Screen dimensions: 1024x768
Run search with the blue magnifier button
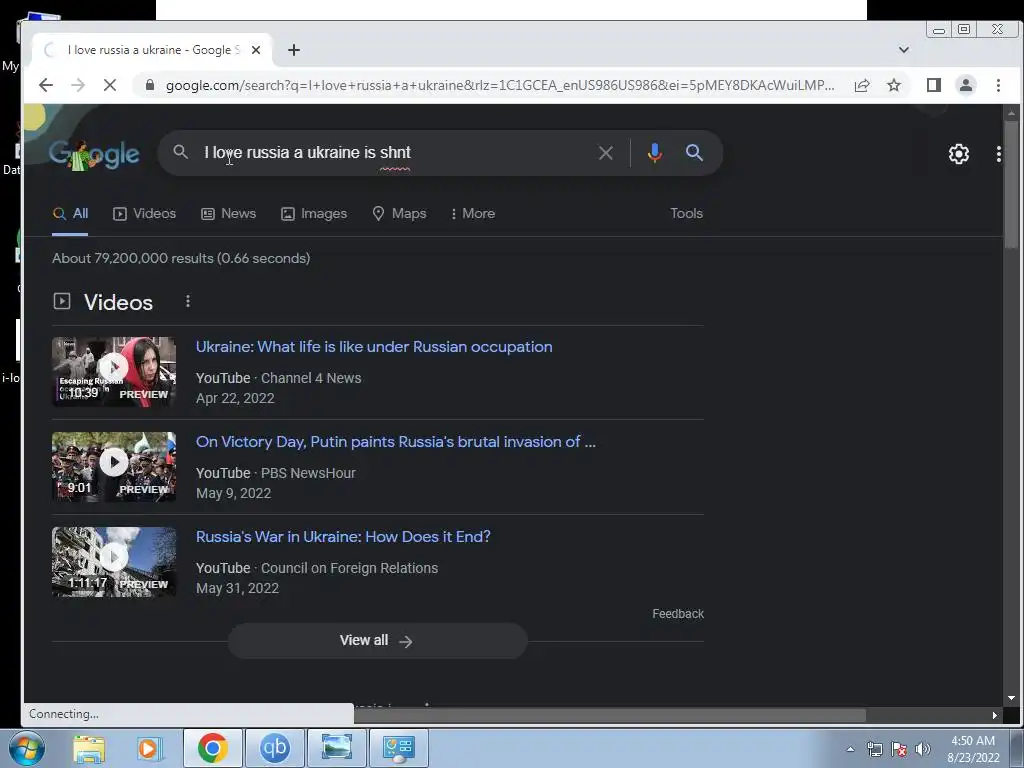(x=694, y=153)
